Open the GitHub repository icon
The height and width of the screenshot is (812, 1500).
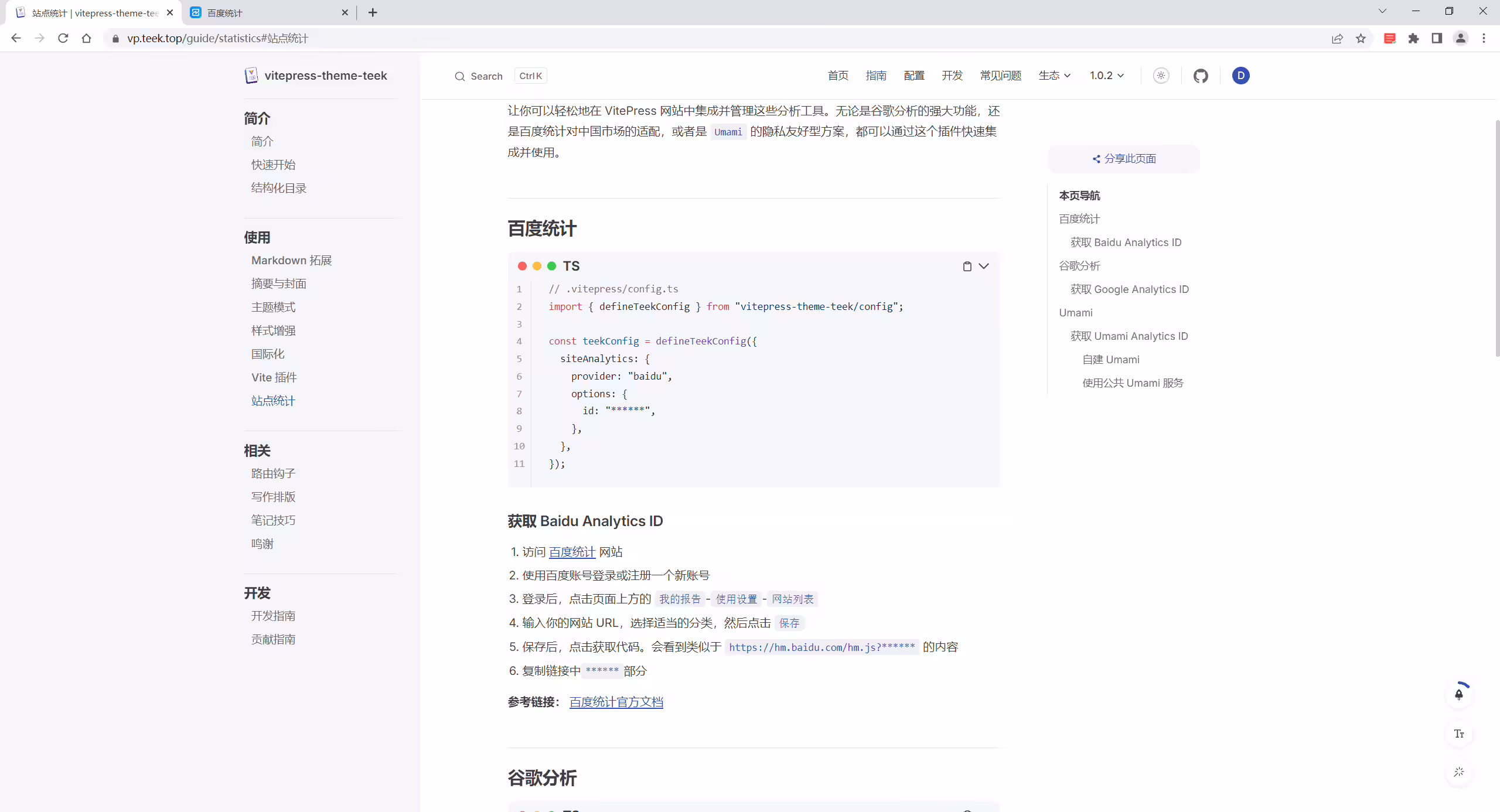coord(1201,76)
